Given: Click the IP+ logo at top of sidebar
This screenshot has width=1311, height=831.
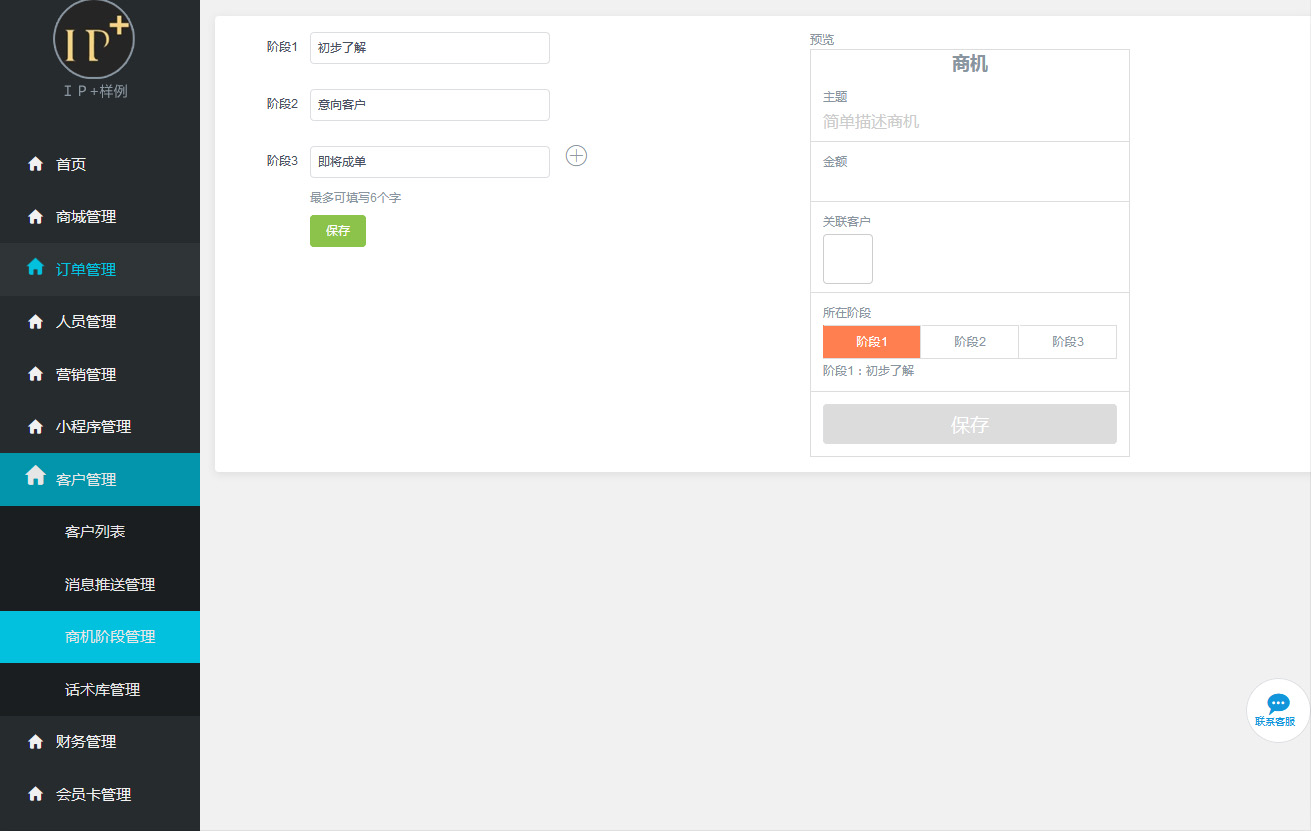Looking at the screenshot, I should pos(94,40).
